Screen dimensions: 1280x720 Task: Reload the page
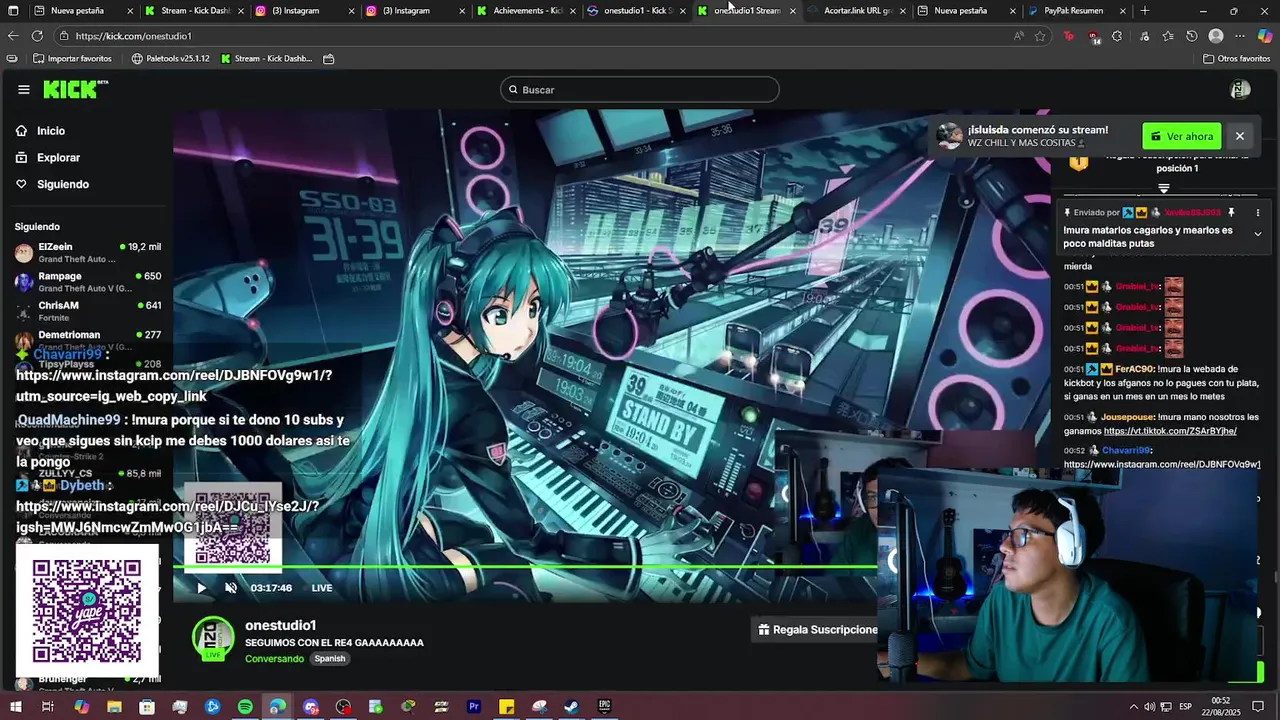point(37,36)
